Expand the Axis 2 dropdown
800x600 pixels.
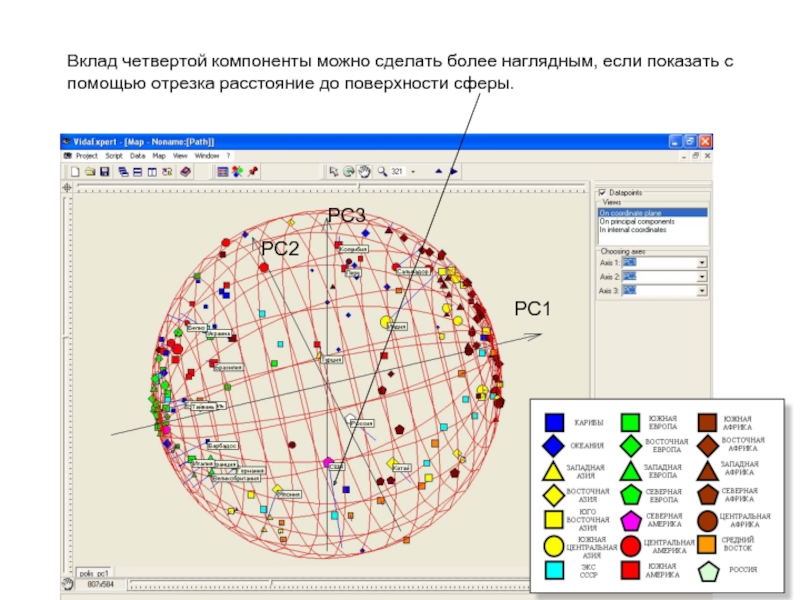[702, 277]
